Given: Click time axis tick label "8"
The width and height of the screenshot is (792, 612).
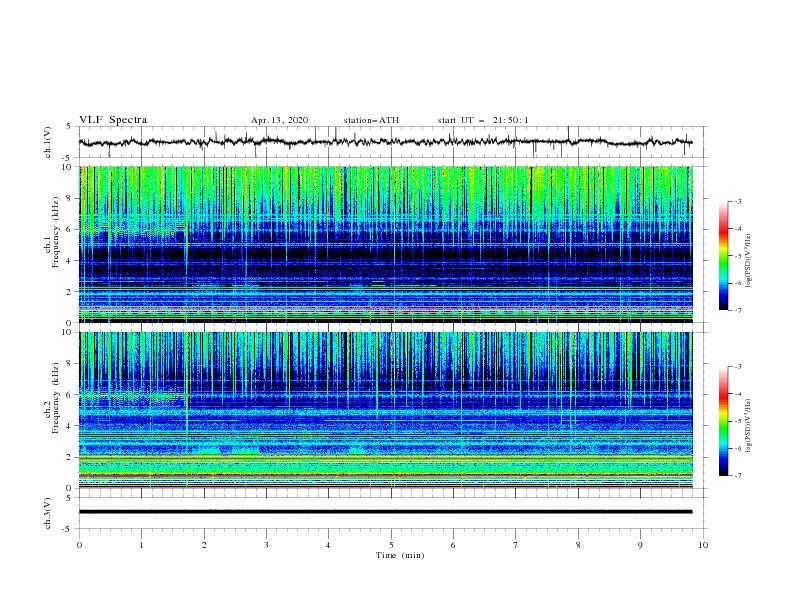Looking at the screenshot, I should (x=578, y=545).
